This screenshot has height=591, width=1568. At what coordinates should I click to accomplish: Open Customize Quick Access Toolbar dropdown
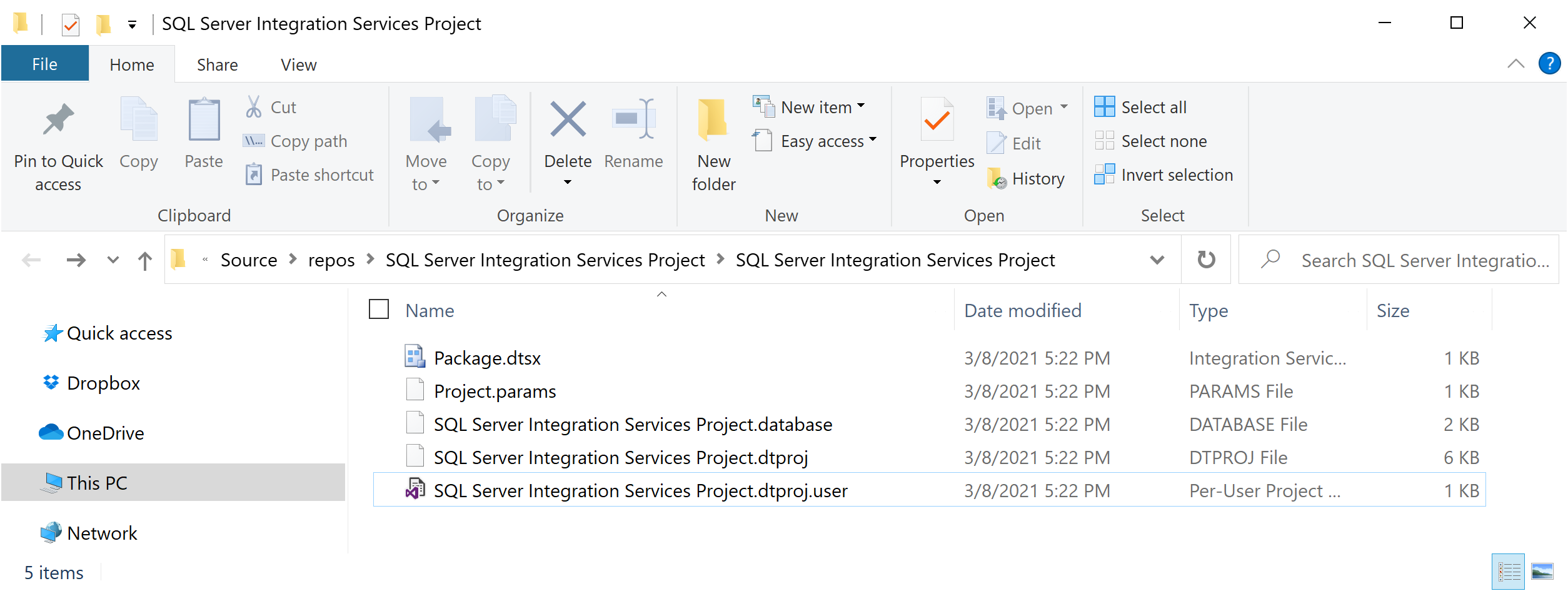point(132,25)
